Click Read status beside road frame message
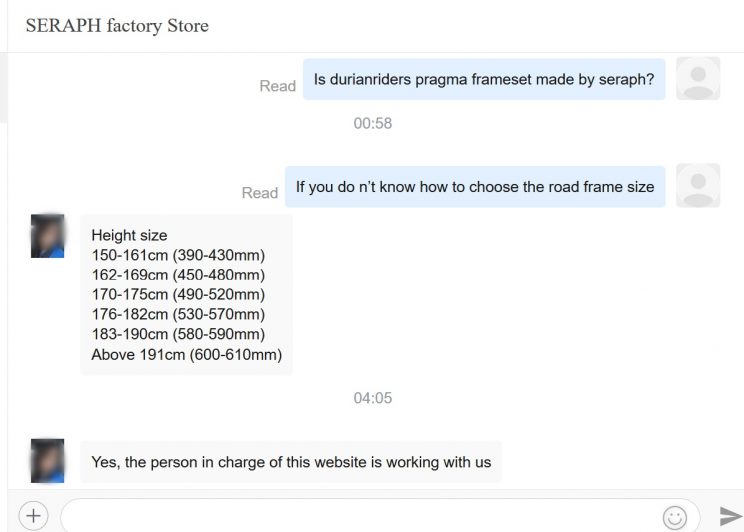 coord(260,193)
